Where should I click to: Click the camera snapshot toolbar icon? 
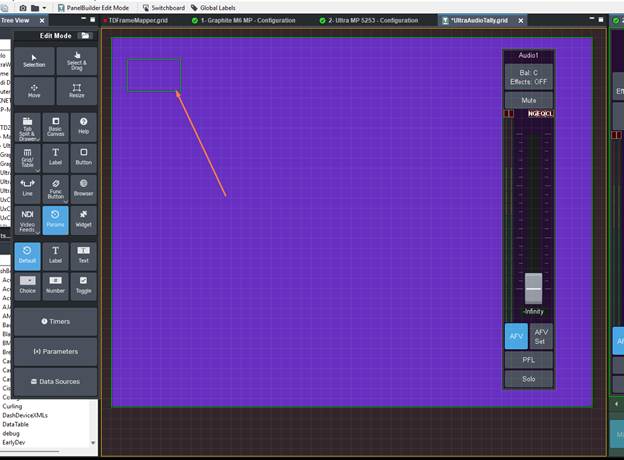23,8
